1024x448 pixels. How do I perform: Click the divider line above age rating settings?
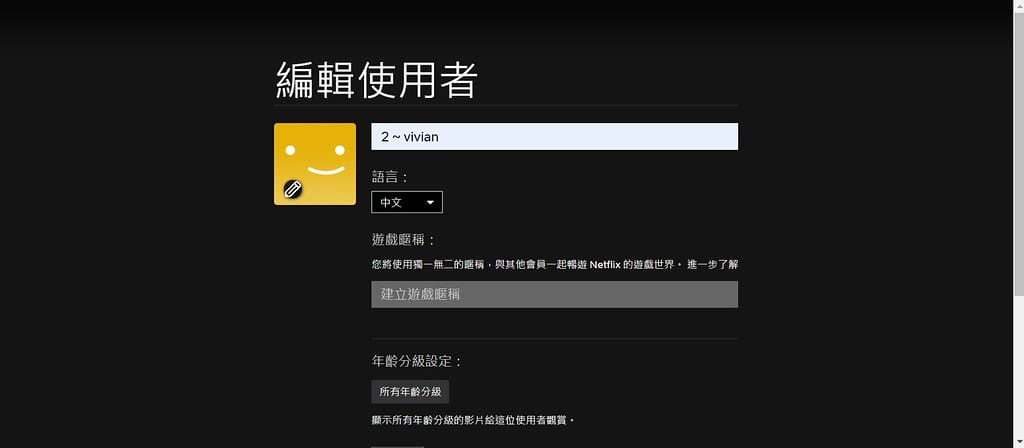pyautogui.click(x=554, y=338)
